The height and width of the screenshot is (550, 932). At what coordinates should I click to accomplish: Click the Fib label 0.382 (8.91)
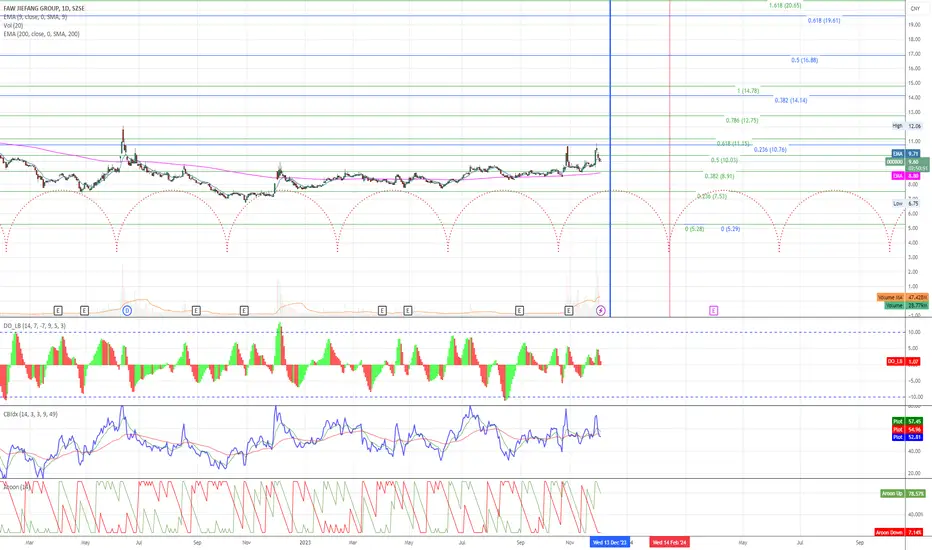[719, 177]
